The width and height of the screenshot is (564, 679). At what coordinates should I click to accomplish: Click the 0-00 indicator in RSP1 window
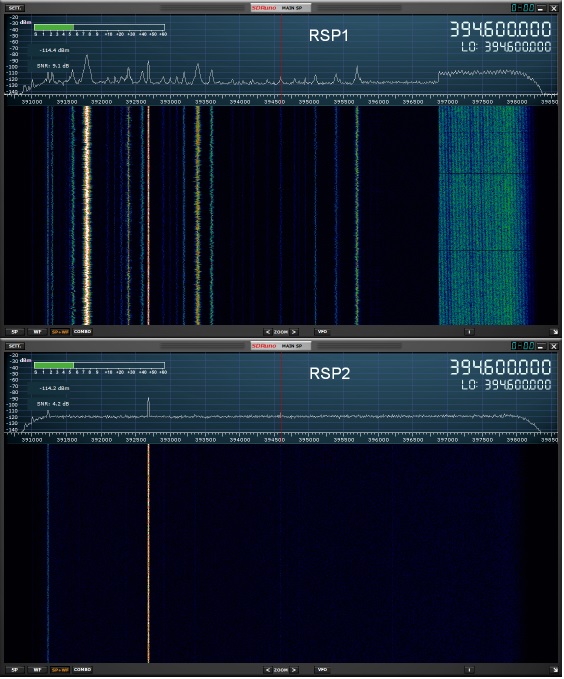coord(523,8)
